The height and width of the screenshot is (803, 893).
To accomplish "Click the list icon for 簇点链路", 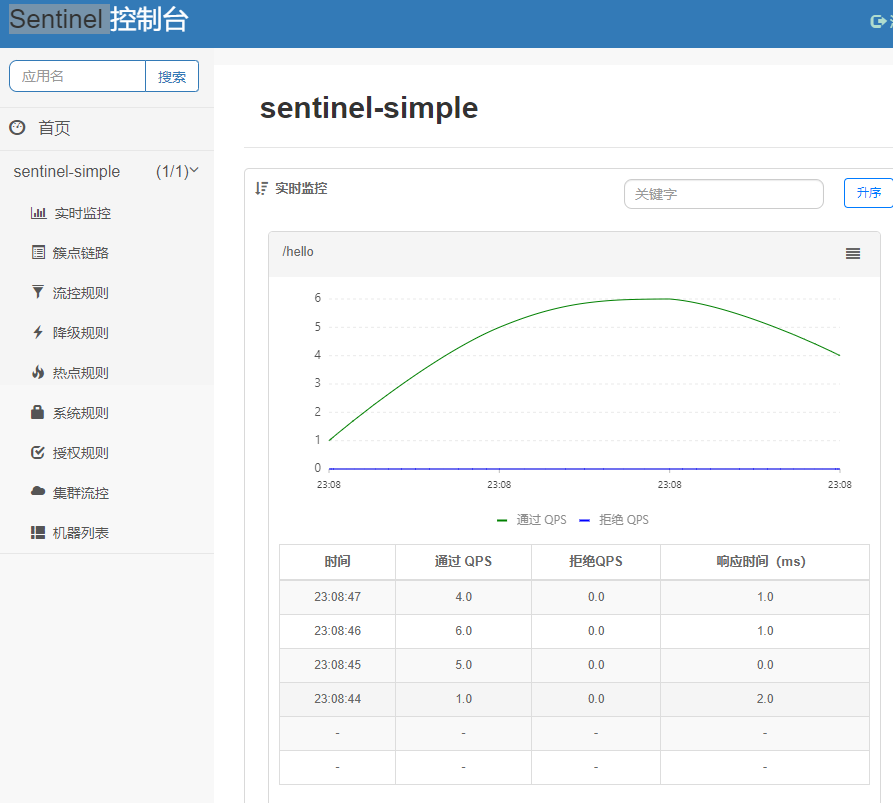I will pos(38,252).
